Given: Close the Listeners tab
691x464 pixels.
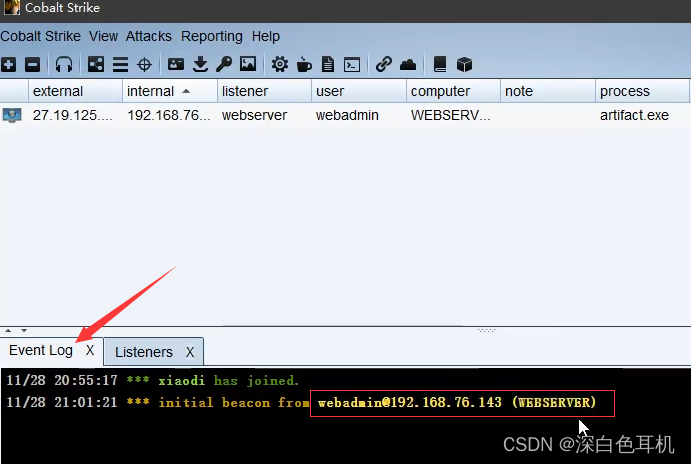Looking at the screenshot, I should click(190, 352).
